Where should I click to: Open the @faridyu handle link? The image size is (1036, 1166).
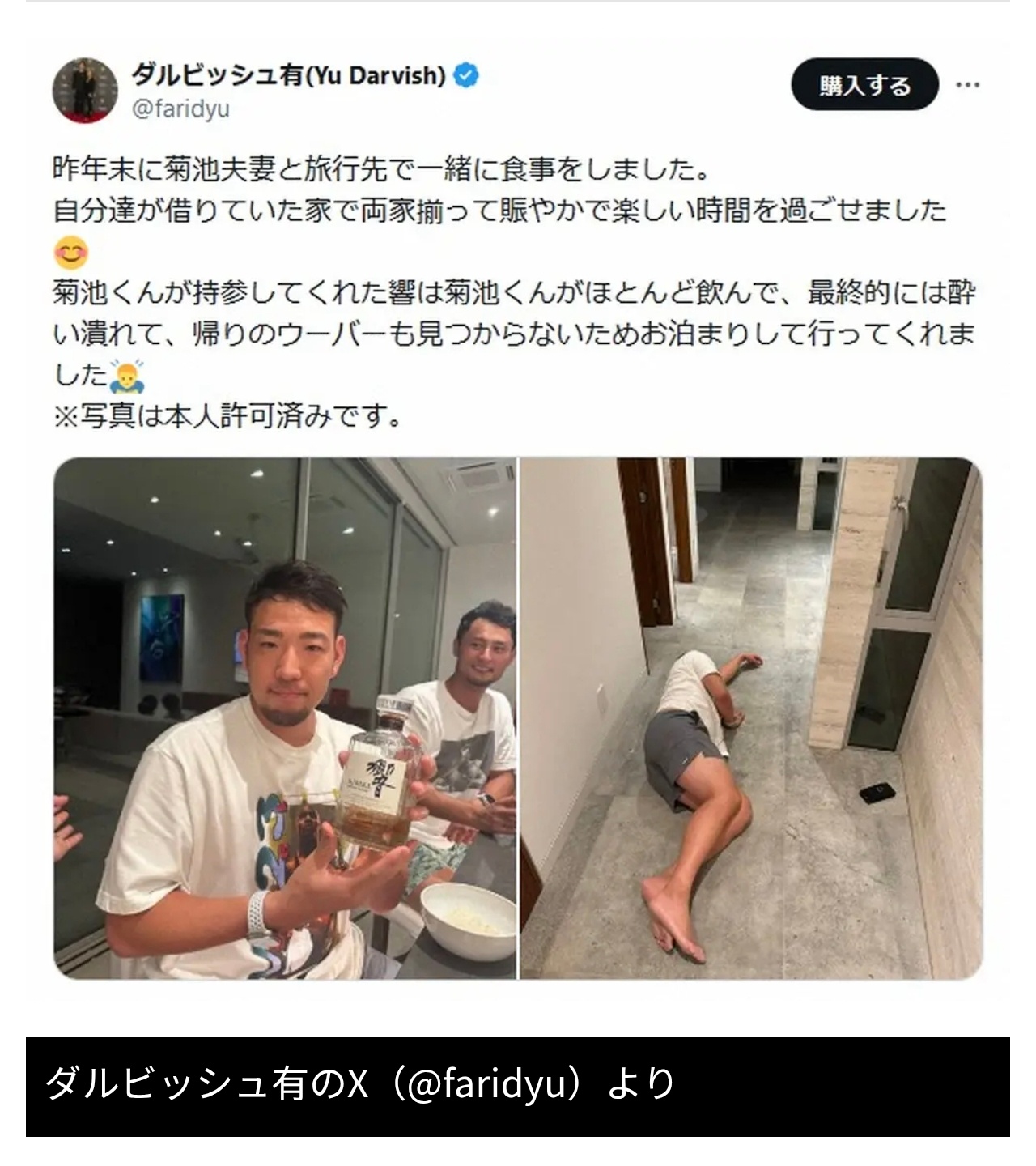click(180, 109)
